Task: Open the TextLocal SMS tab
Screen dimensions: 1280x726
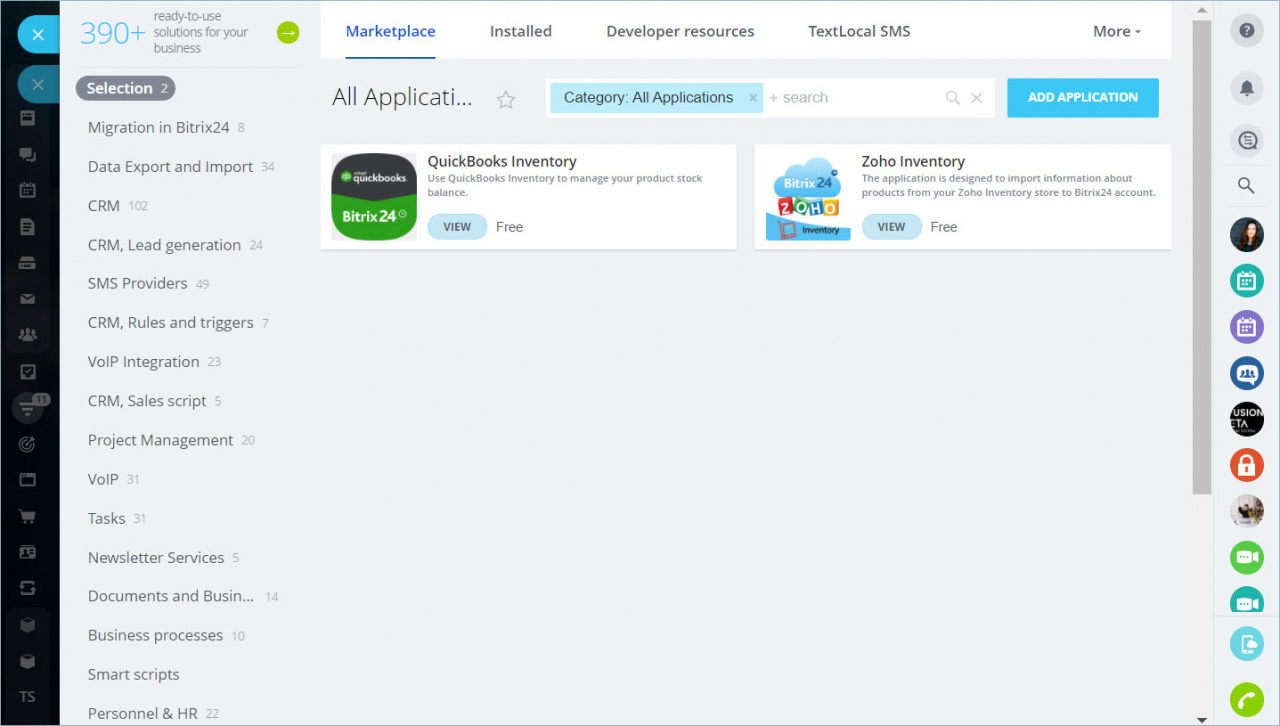Action: point(859,31)
